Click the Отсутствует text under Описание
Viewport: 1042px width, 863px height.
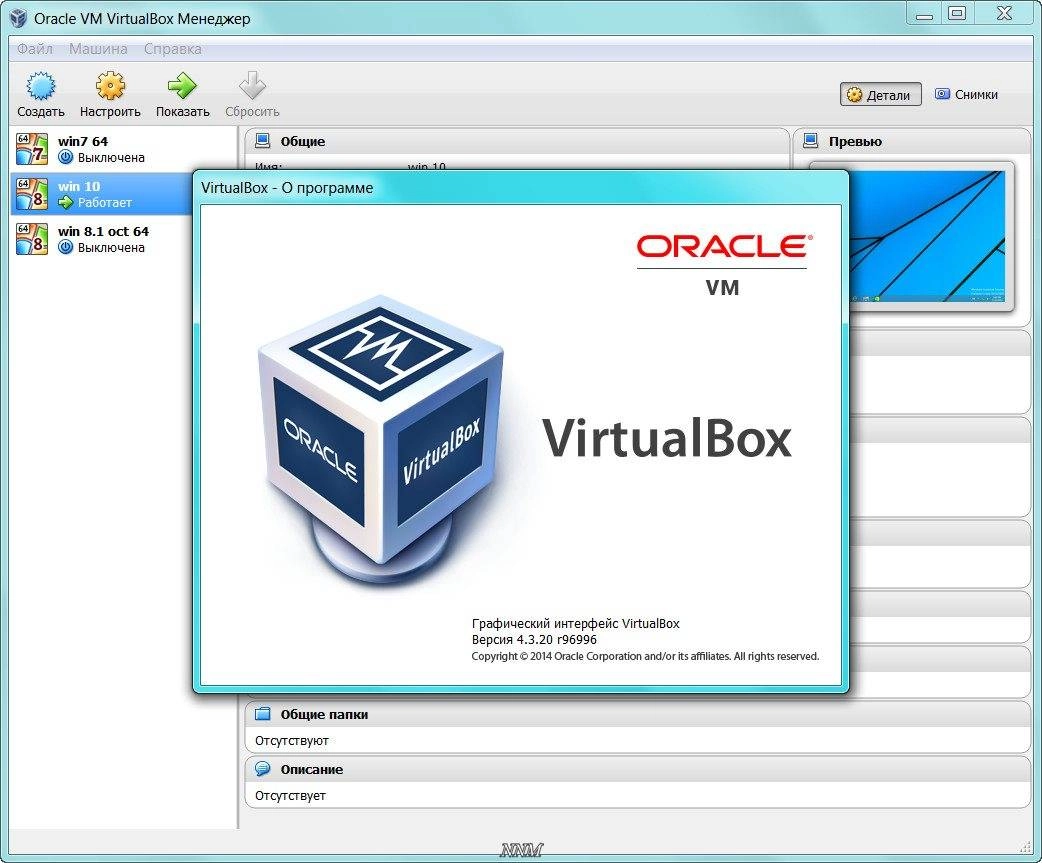(290, 796)
